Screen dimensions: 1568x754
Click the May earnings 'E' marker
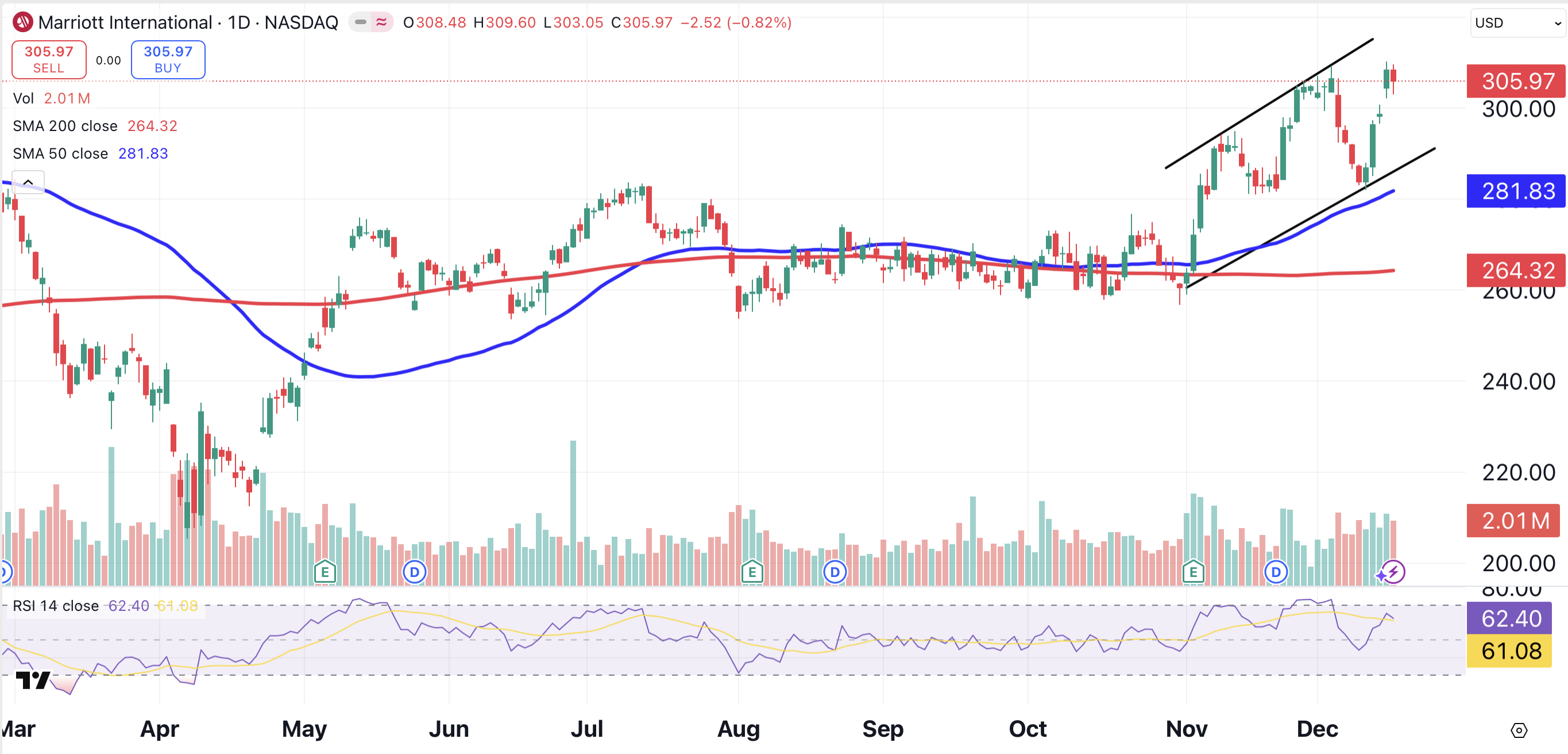click(325, 572)
